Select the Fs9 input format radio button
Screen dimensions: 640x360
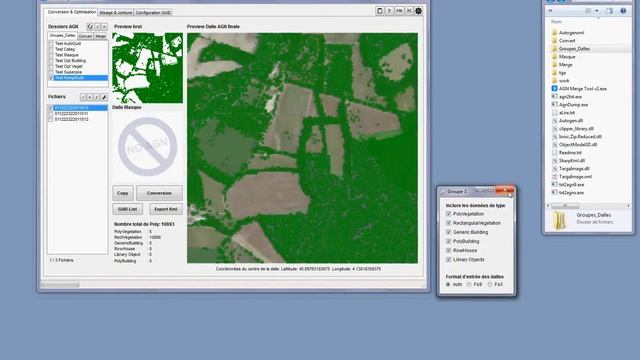(x=469, y=284)
